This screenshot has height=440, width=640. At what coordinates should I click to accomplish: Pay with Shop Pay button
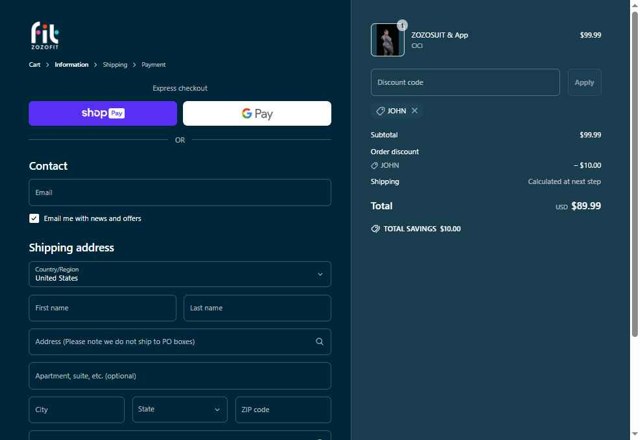coord(103,113)
